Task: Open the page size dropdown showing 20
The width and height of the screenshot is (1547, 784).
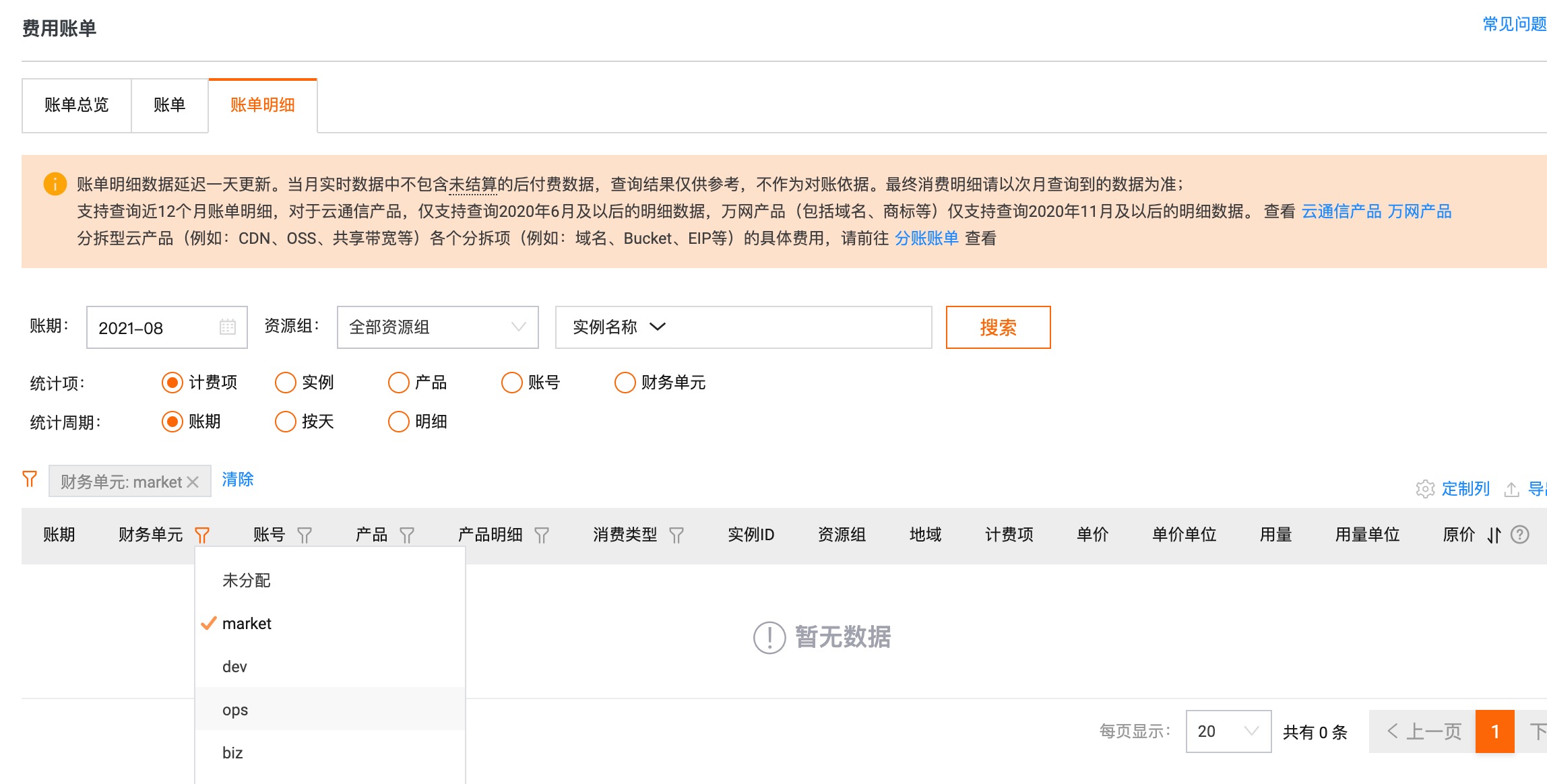Action: click(x=1228, y=731)
